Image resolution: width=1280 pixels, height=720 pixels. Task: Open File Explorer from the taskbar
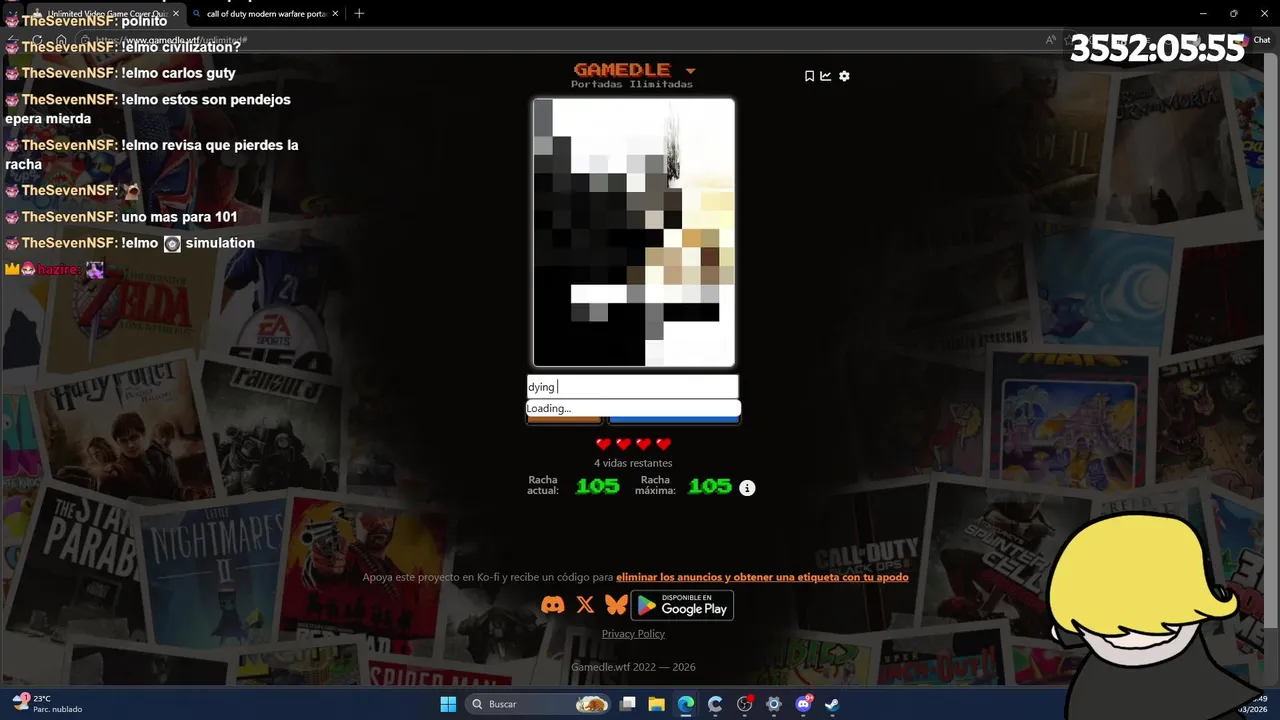tap(657, 704)
